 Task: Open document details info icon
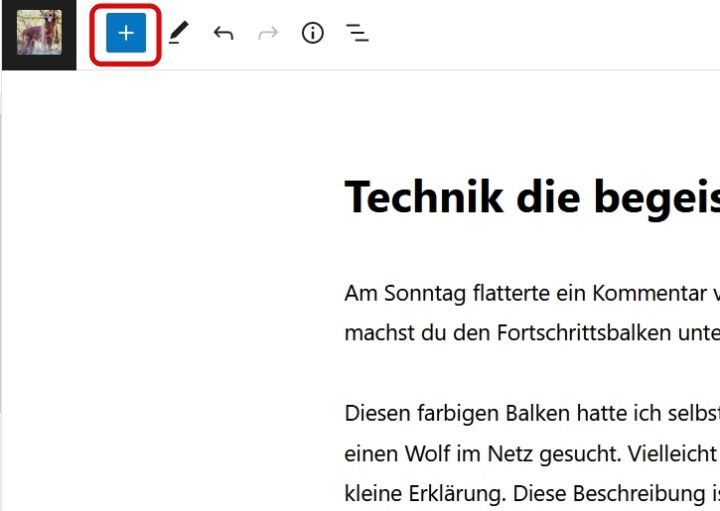[x=313, y=34]
